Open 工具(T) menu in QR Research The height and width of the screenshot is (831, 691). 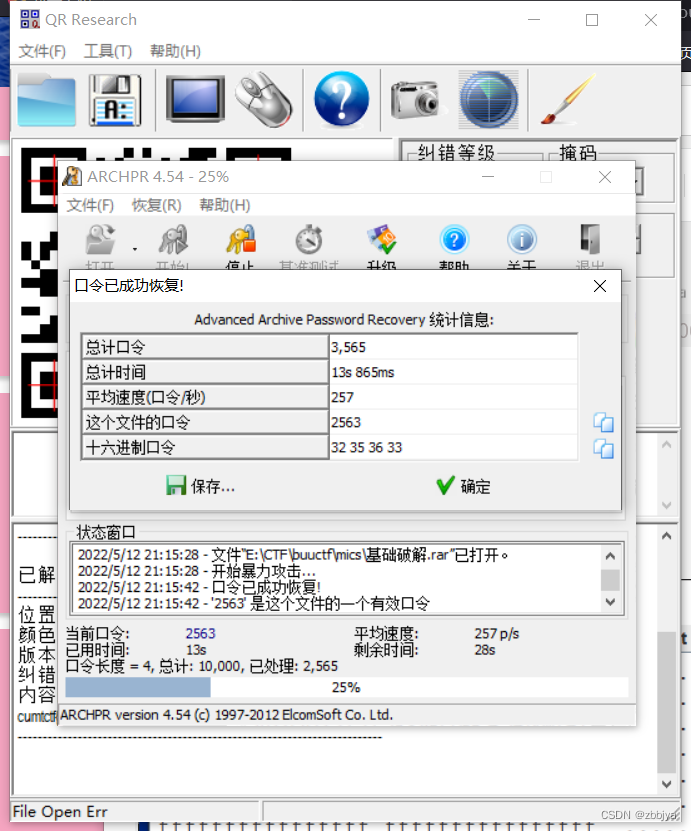[x=108, y=51]
